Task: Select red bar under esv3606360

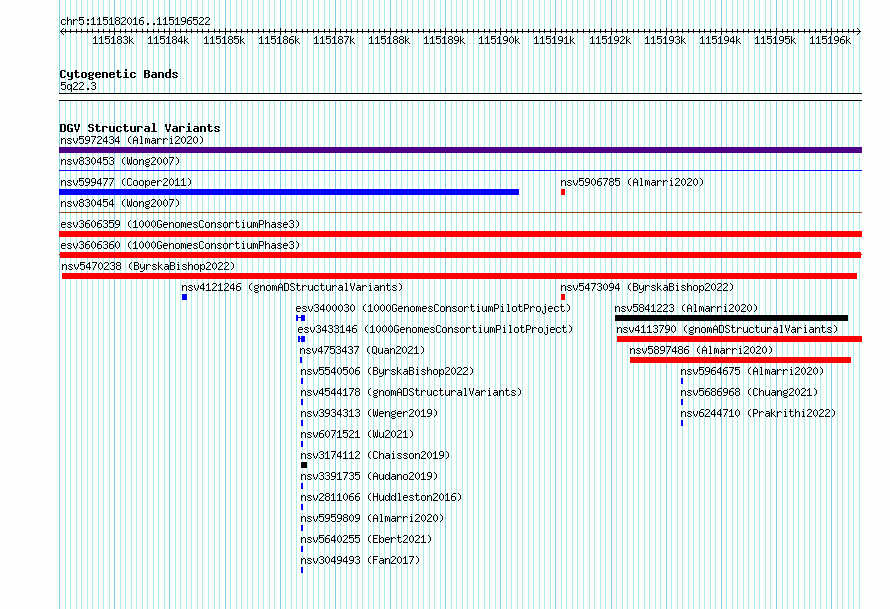Action: pyautogui.click(x=460, y=255)
